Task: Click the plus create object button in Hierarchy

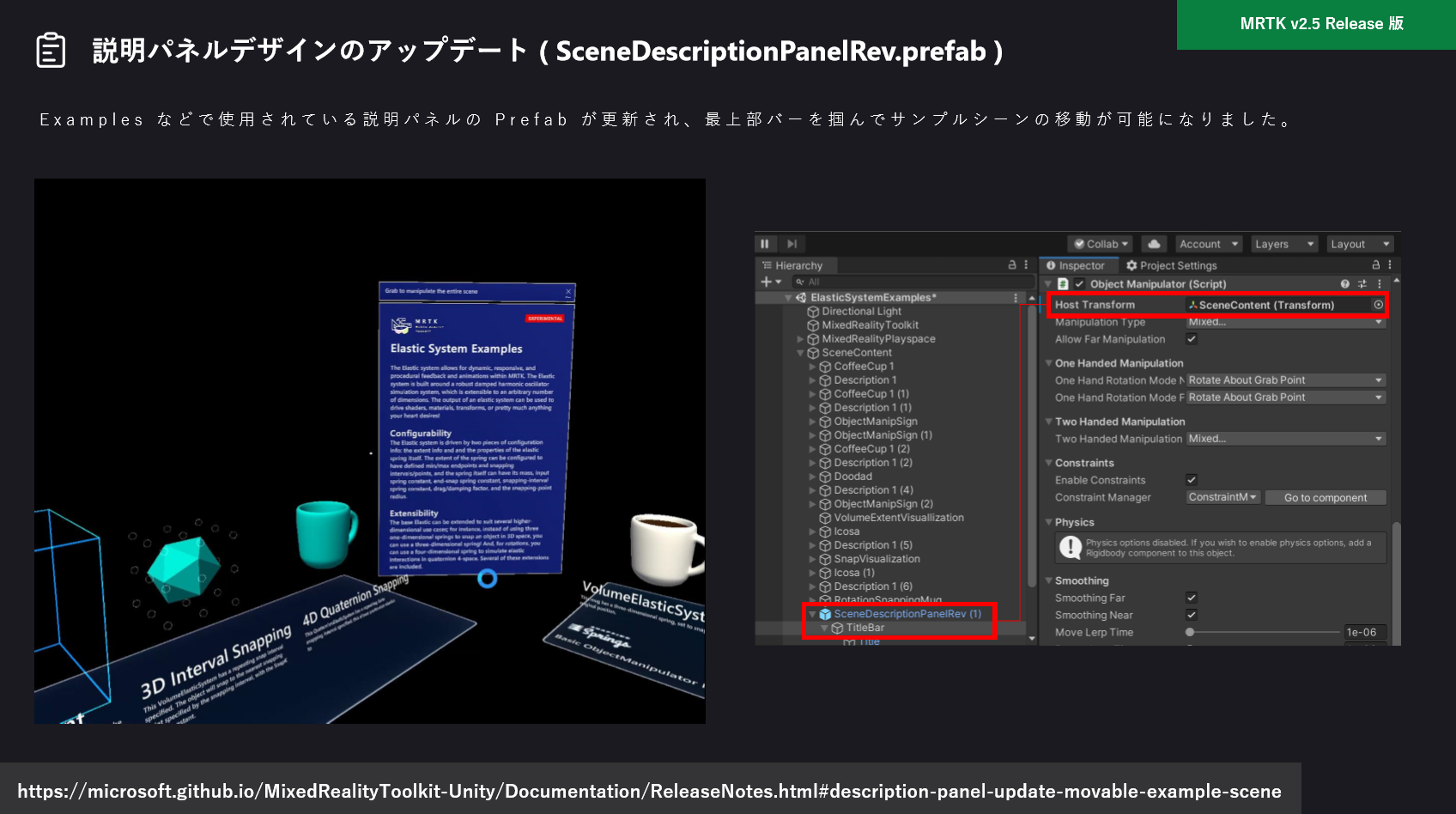Action: 770,282
